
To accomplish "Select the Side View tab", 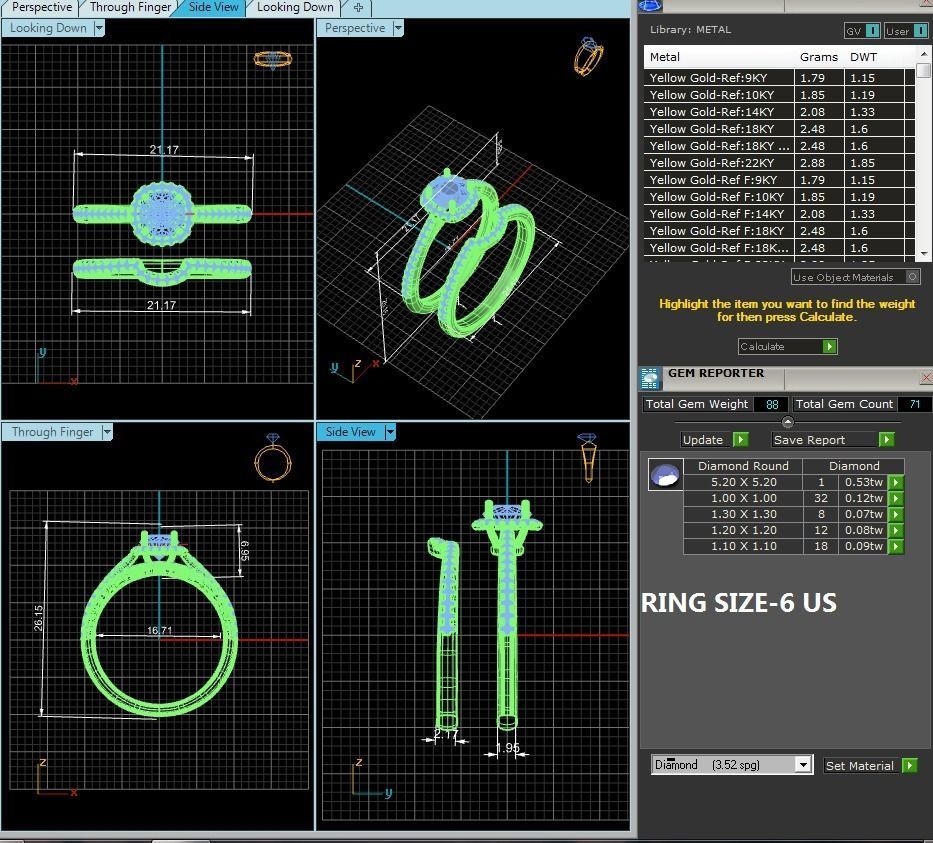I will [212, 7].
